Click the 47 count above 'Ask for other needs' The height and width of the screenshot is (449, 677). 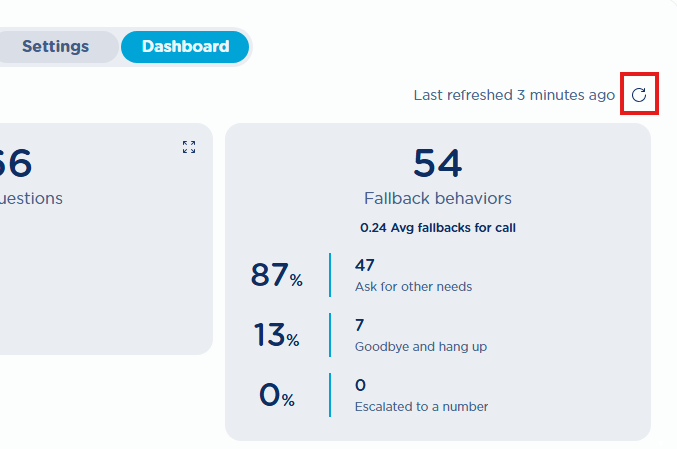click(x=365, y=266)
